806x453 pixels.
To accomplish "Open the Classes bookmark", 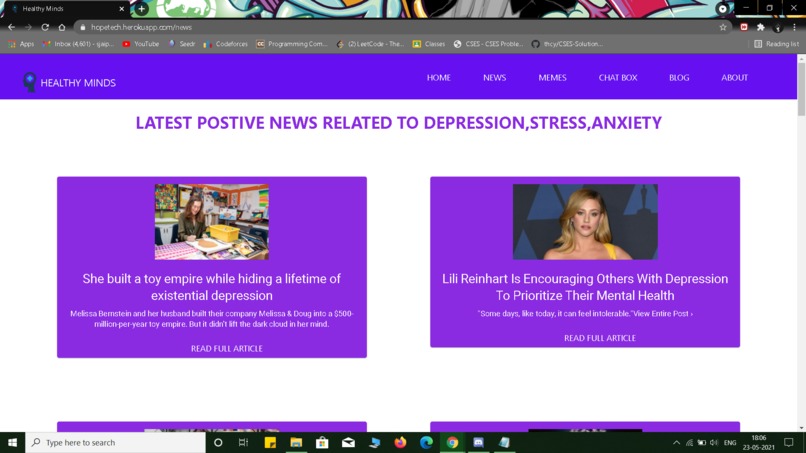I will (x=429, y=44).
